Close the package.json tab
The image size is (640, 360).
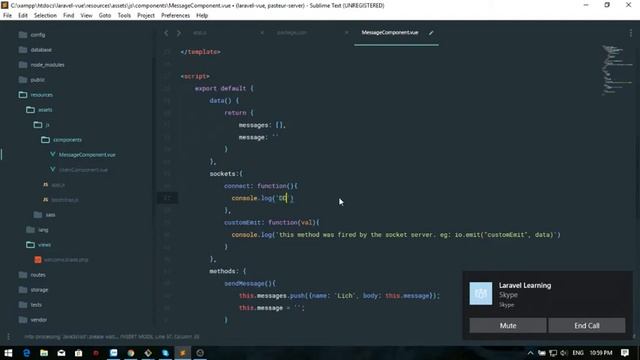[x=347, y=32]
